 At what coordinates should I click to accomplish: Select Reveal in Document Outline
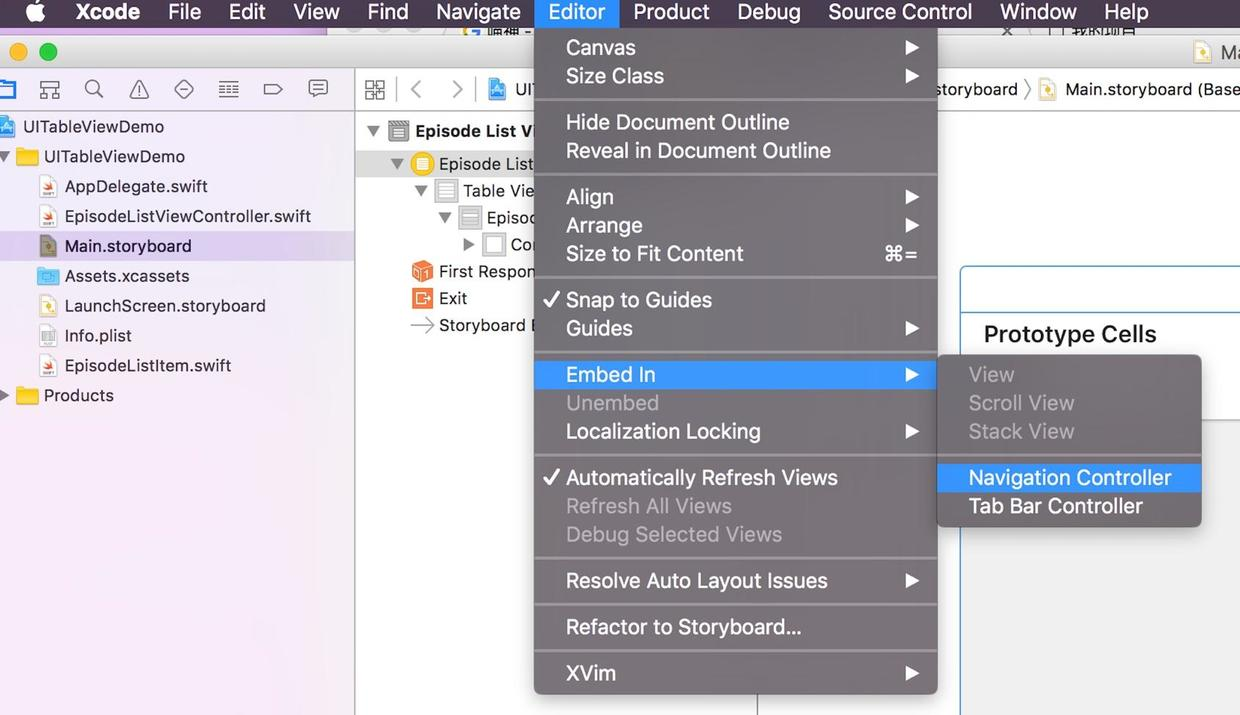tap(735, 150)
